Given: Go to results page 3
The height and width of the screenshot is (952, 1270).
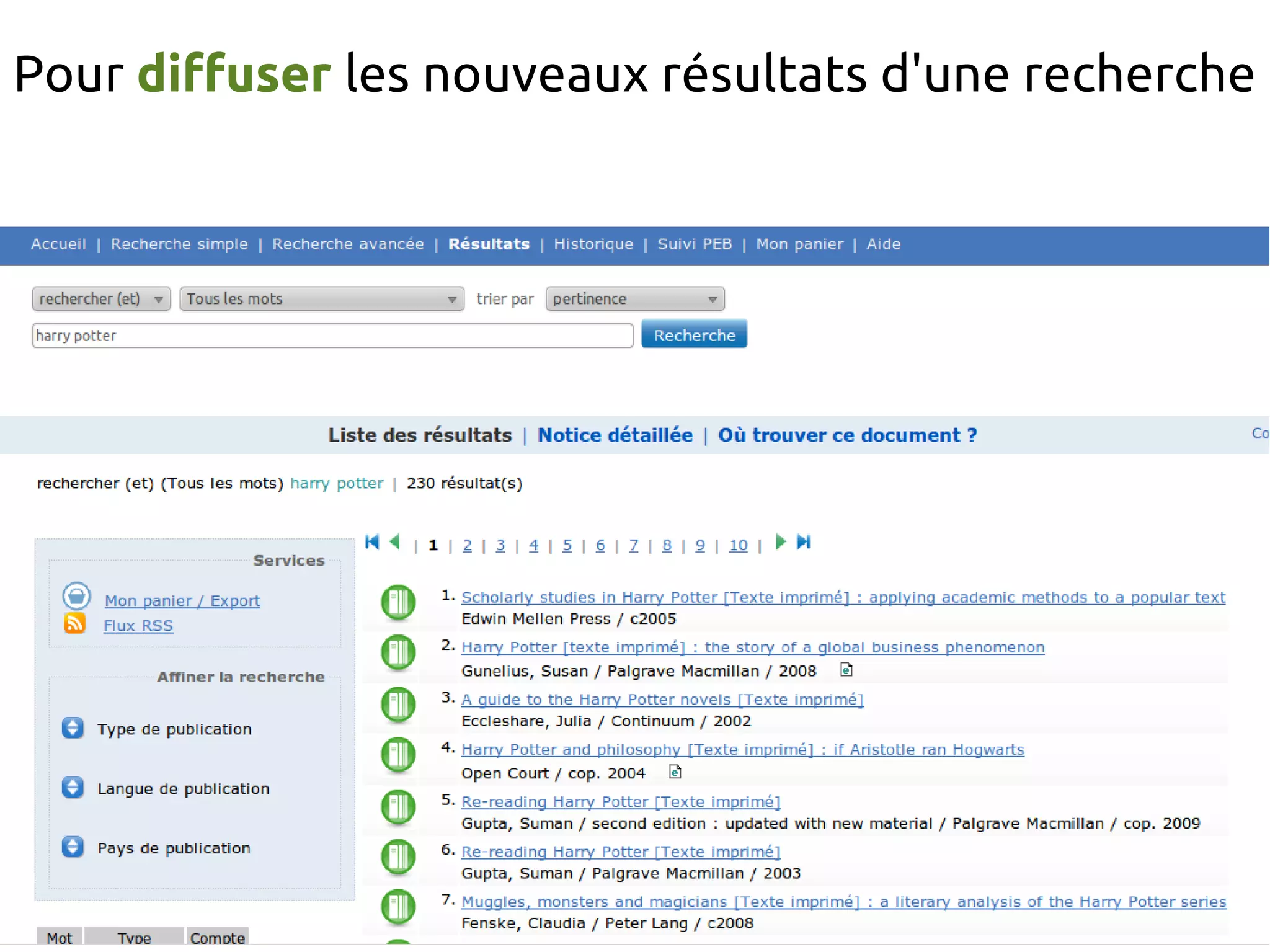Looking at the screenshot, I should click(x=500, y=545).
